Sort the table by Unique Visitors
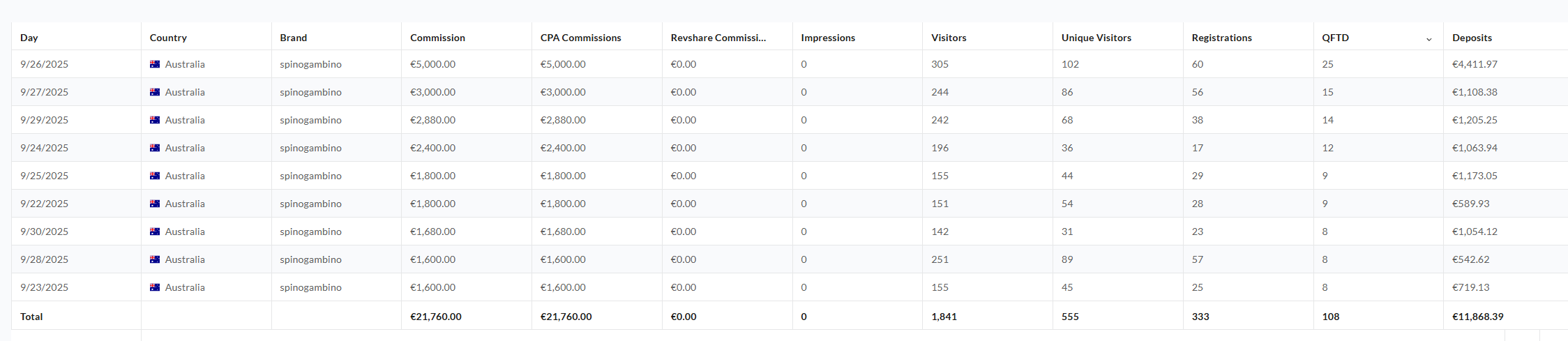The width and height of the screenshot is (1568, 341). 1096,38
